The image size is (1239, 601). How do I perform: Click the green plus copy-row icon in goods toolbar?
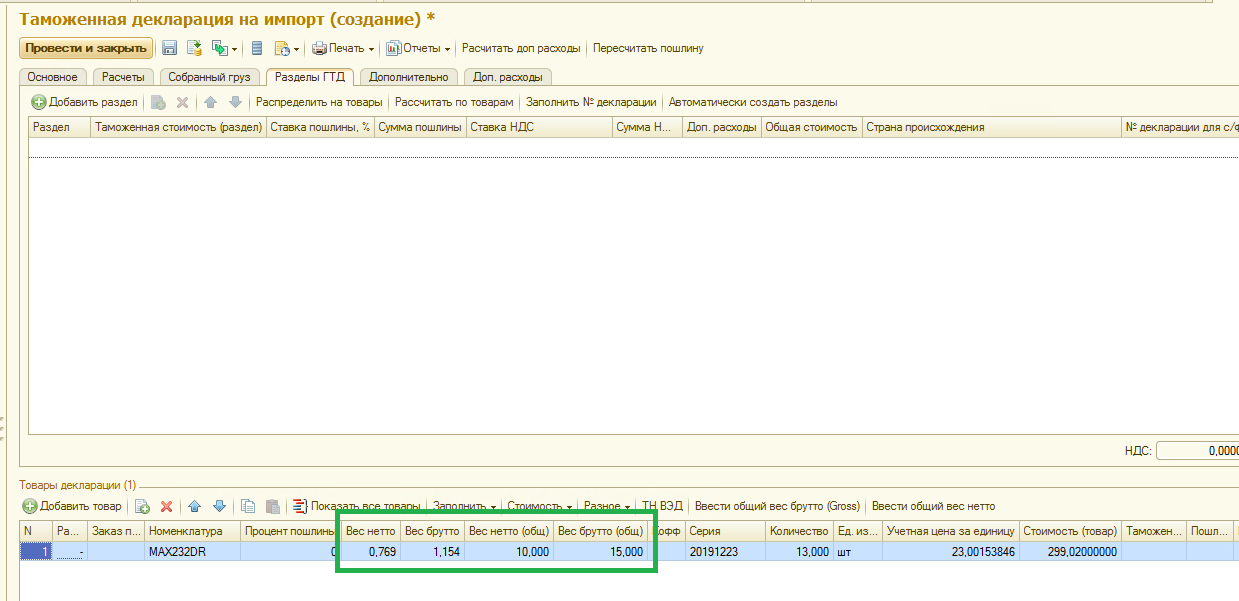[142, 506]
